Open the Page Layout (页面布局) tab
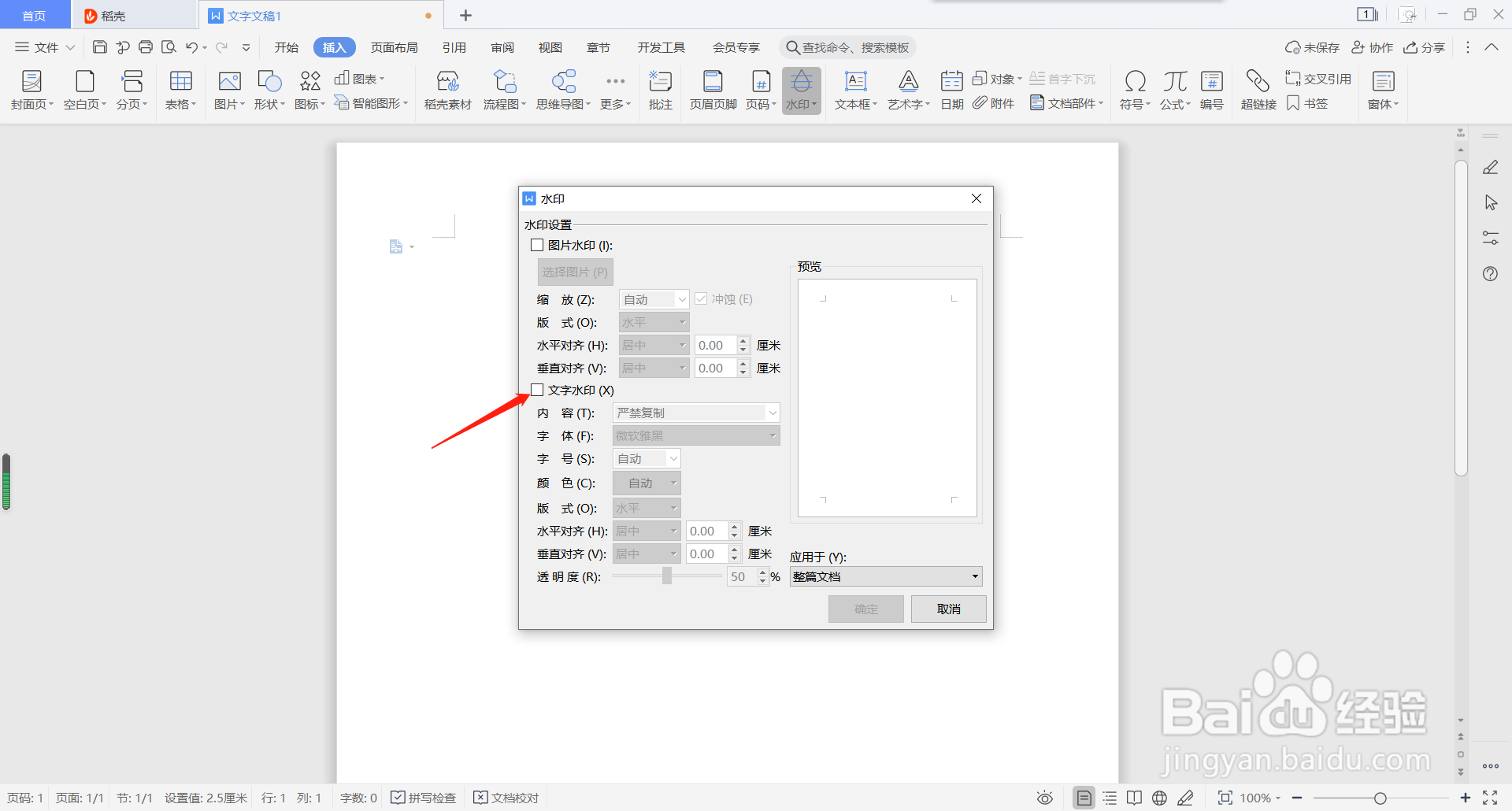This screenshot has height=811, width=1512. click(x=395, y=47)
